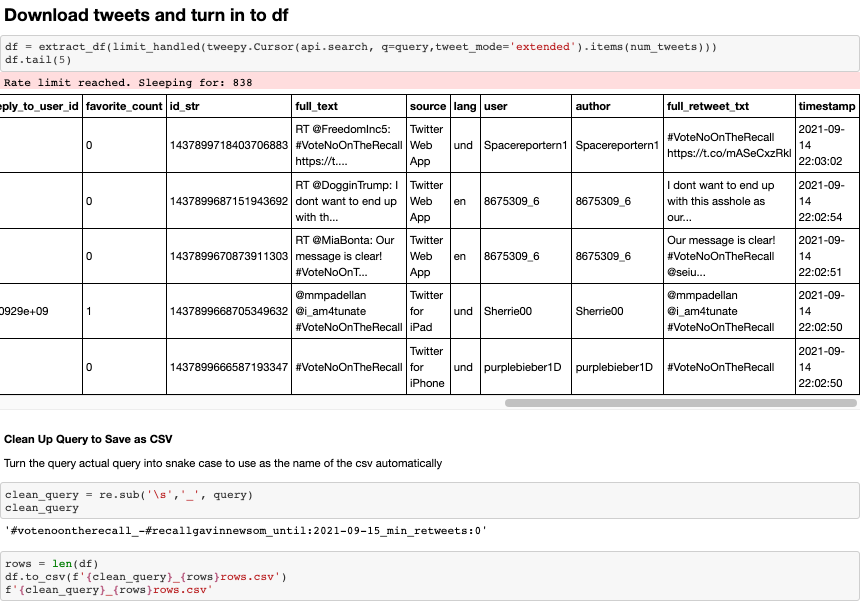Click the lang column header
Screen dimensions: 865x606
pyautogui.click(x=465, y=106)
